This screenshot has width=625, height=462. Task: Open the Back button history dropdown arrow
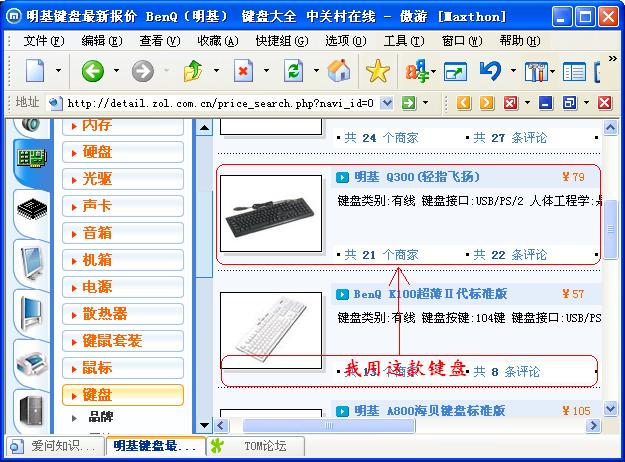pyautogui.click(x=116, y=71)
